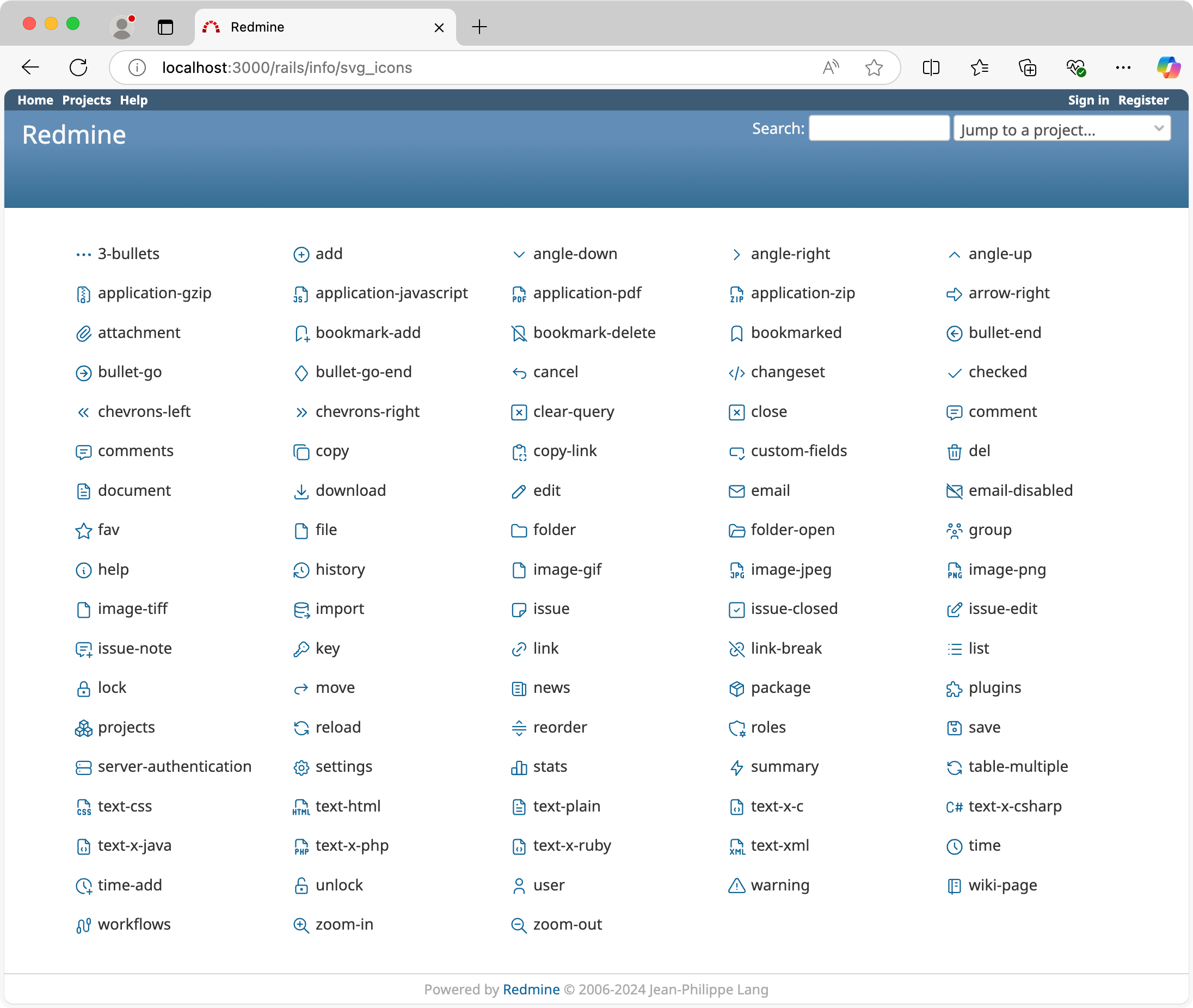This screenshot has height=1008, width=1193.
Task: Click the email-disabled icon
Action: click(x=954, y=491)
